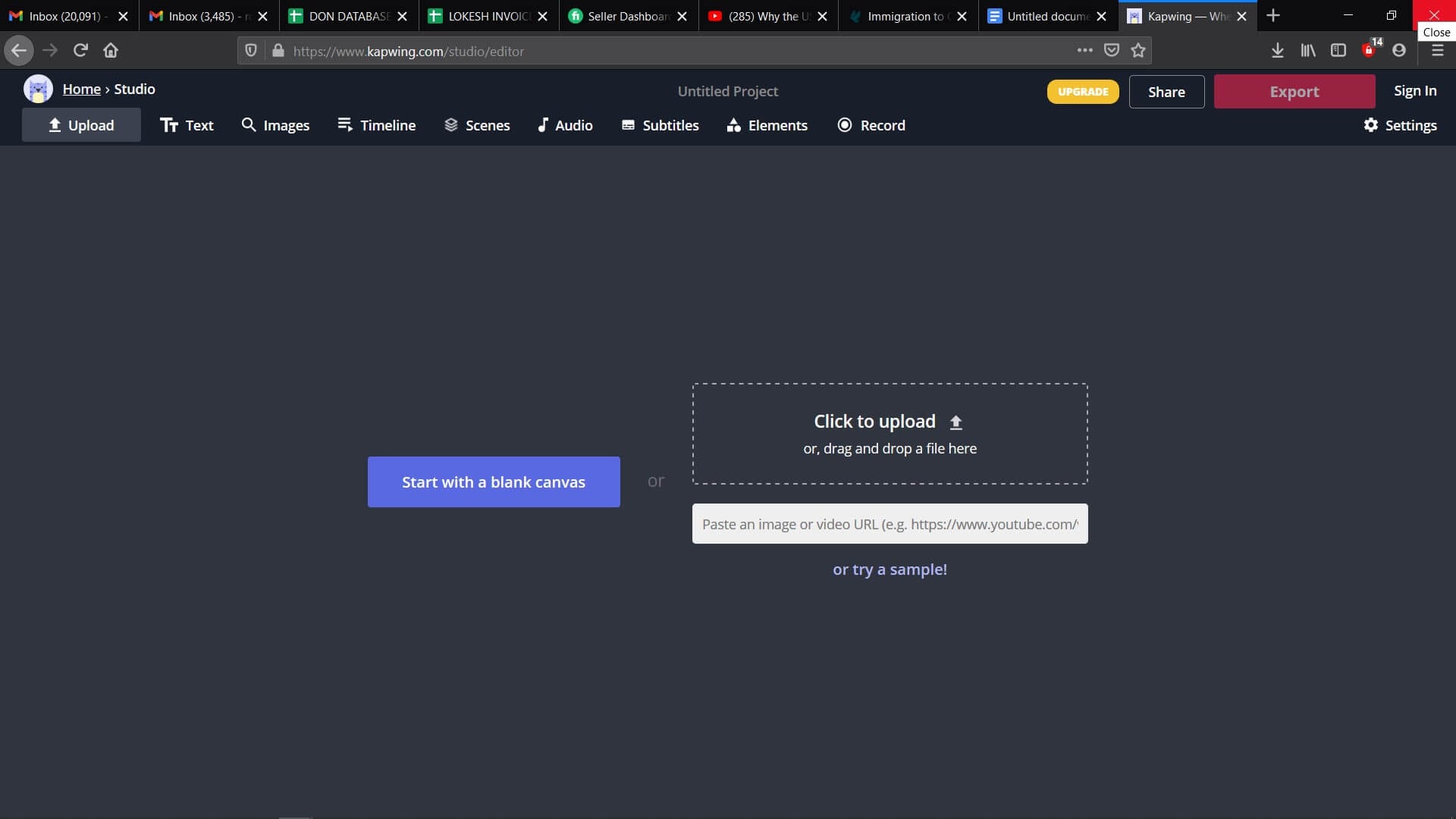
Task: Open the Scenes panel
Action: tap(477, 125)
